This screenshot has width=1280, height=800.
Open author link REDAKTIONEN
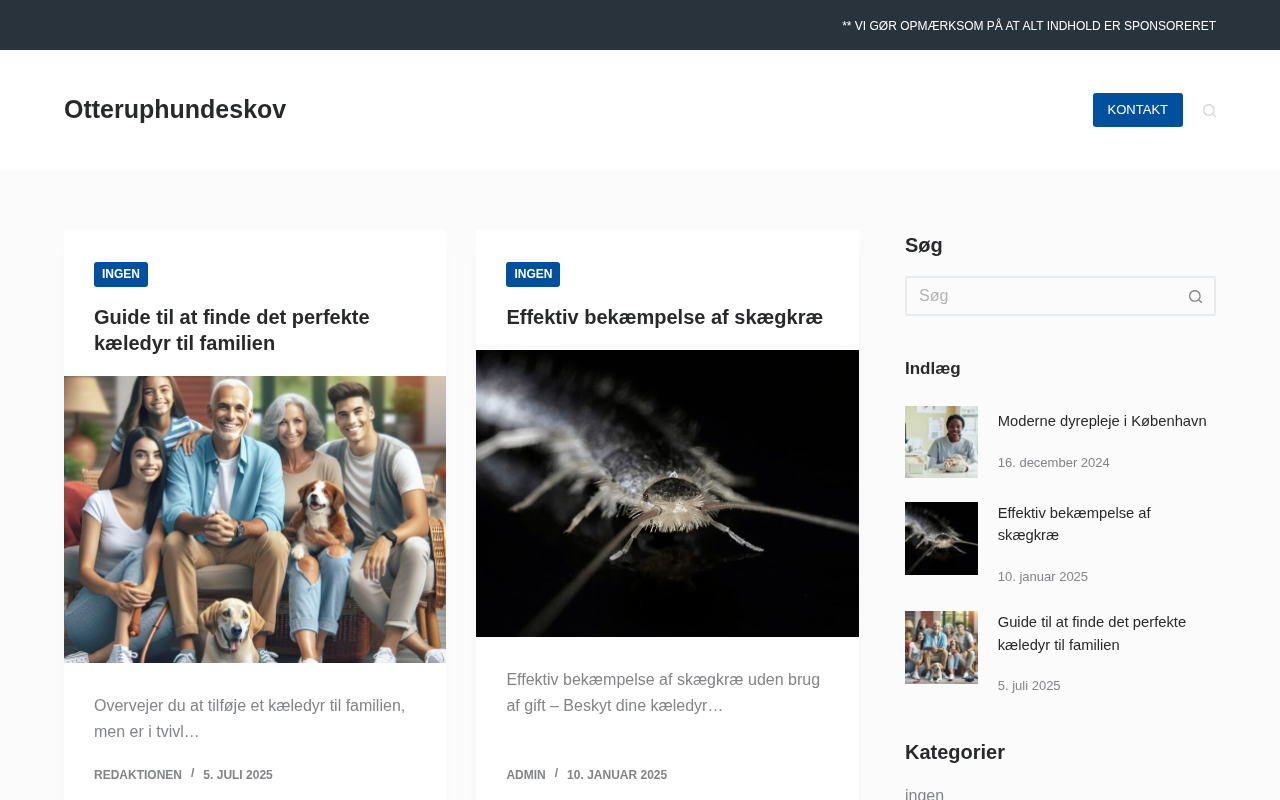[x=138, y=775]
